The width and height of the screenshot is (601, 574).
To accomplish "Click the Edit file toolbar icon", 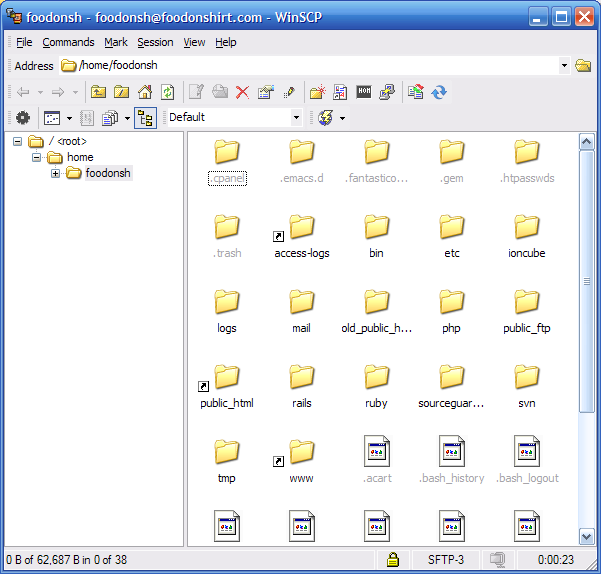I will 197,92.
